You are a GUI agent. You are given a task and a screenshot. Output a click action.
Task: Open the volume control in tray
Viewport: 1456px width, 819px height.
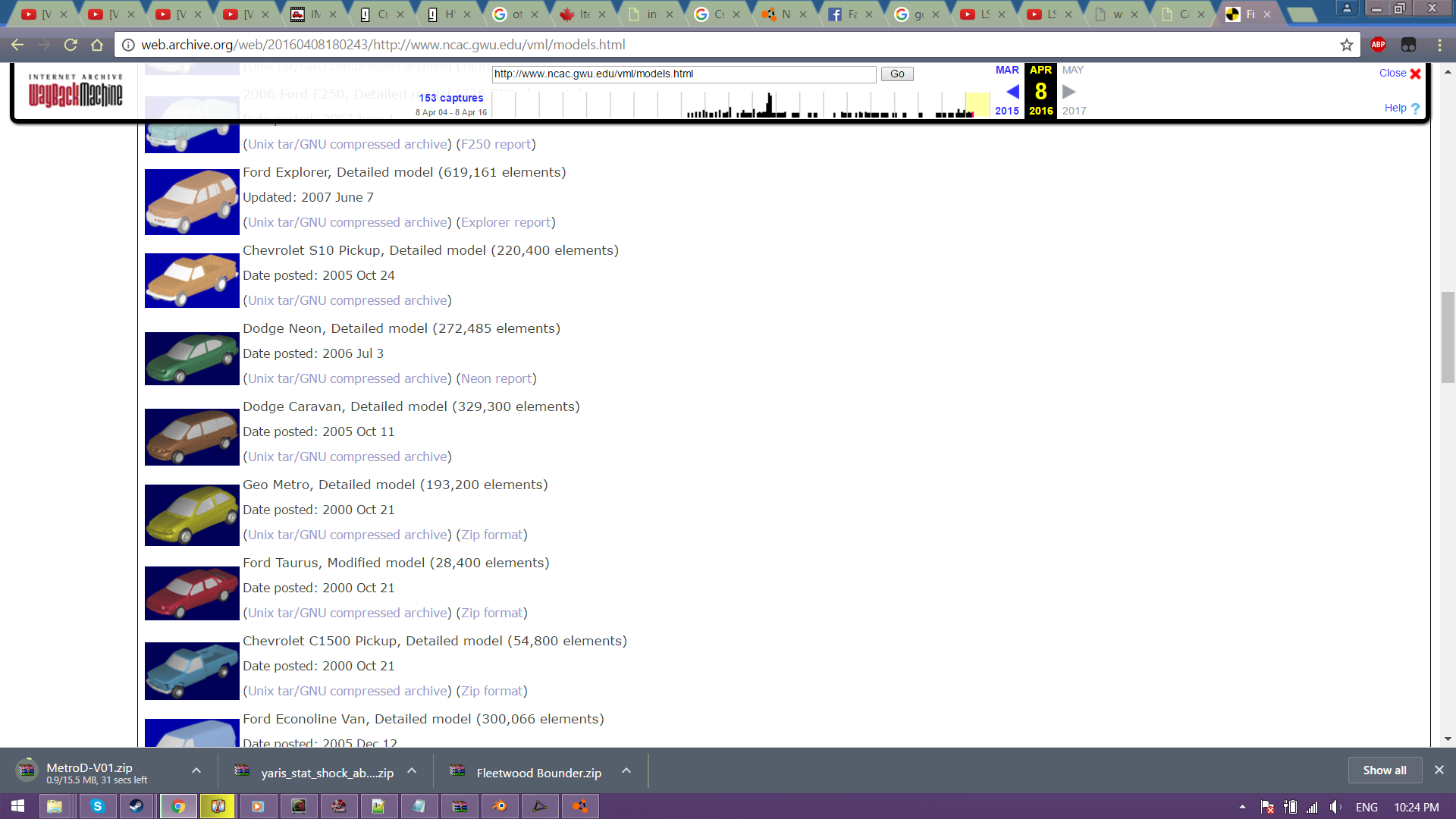tap(1335, 807)
